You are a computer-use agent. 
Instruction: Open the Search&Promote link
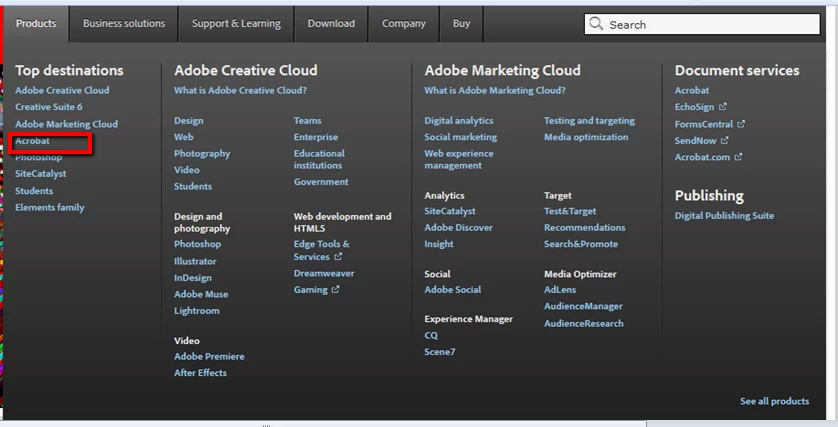[x=581, y=244]
